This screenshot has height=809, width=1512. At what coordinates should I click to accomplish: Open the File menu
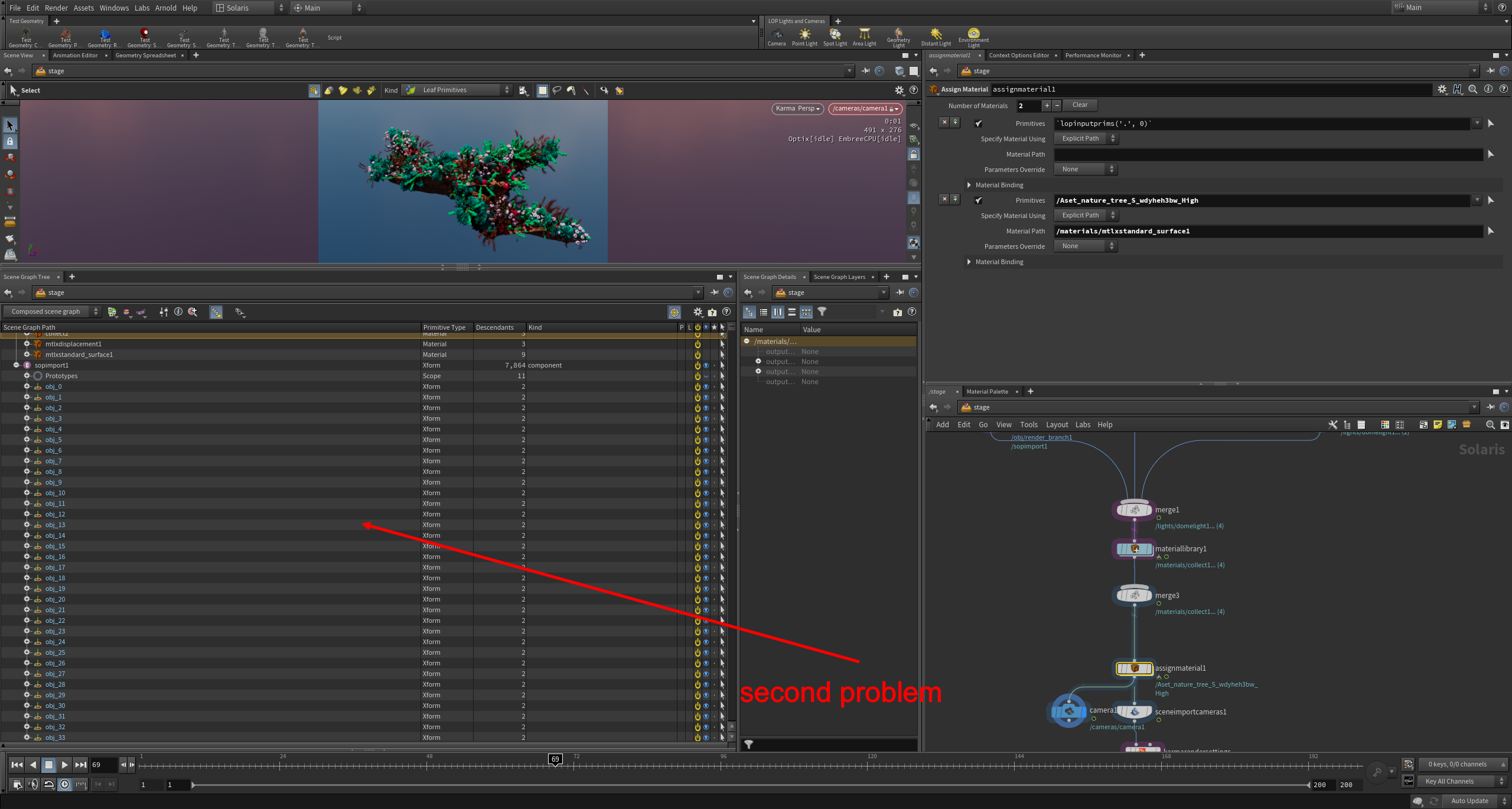tap(15, 8)
